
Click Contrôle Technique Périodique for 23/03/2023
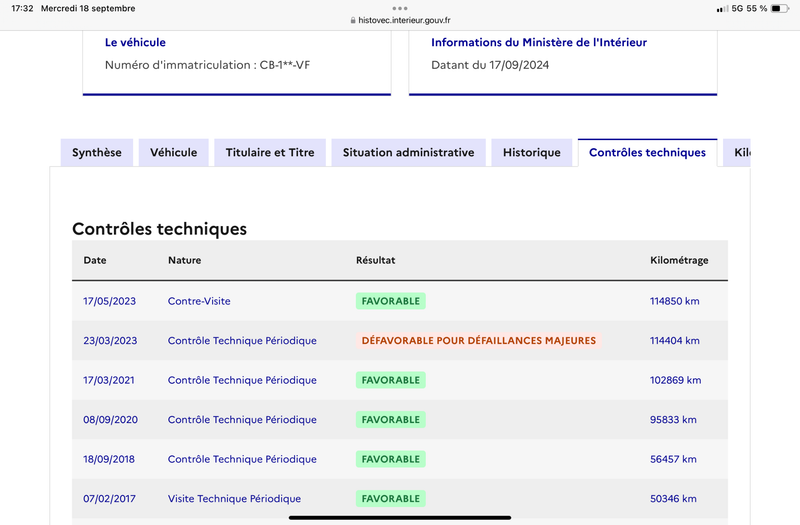point(242,340)
